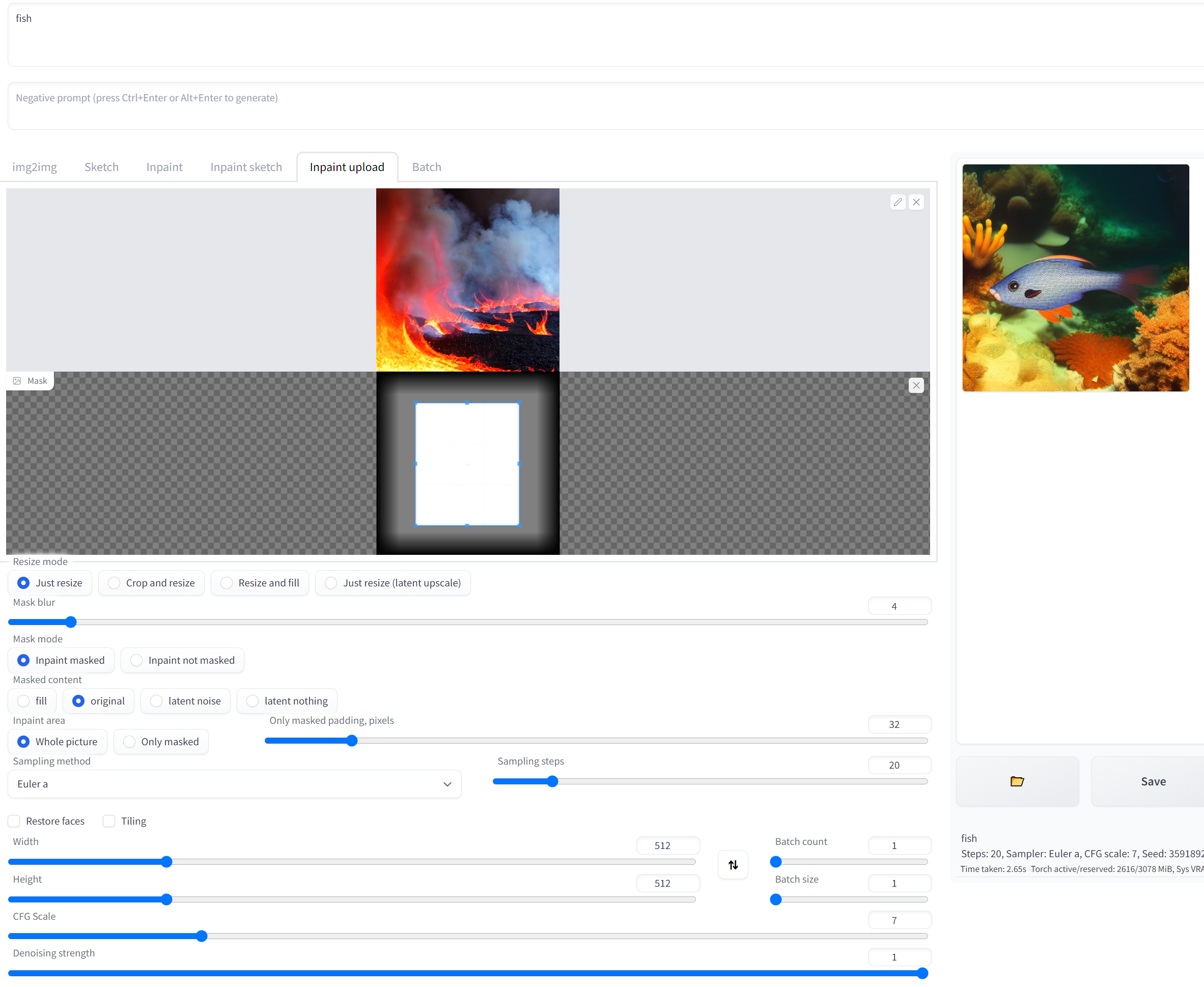Select Only masked inpaint area
The height and width of the screenshot is (987, 1204).
(130, 741)
